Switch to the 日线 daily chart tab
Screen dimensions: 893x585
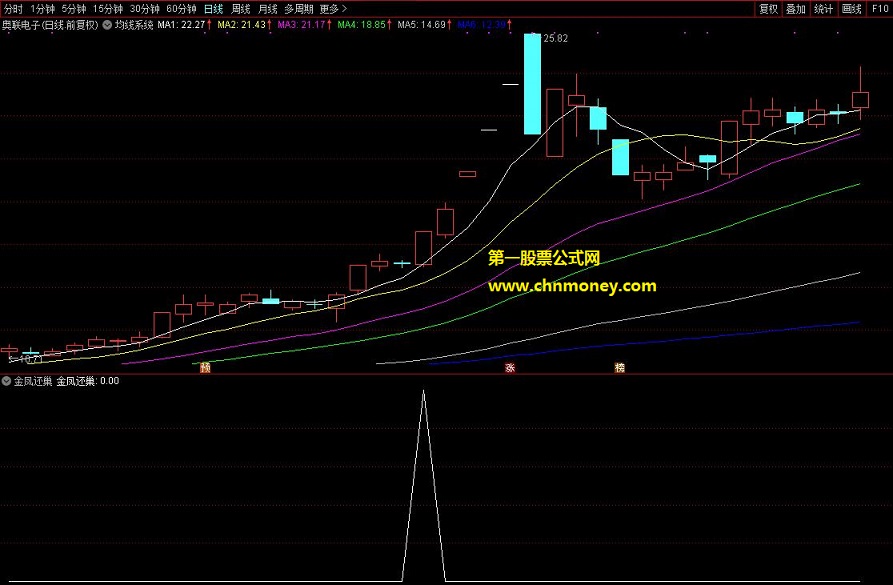(x=214, y=9)
